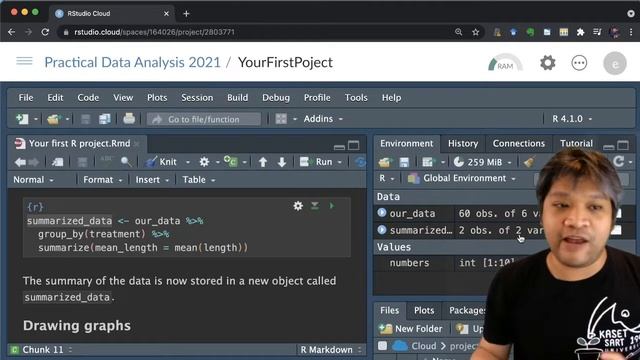Load workspace icon in Environment pane
The image size is (640, 360).
384,162
